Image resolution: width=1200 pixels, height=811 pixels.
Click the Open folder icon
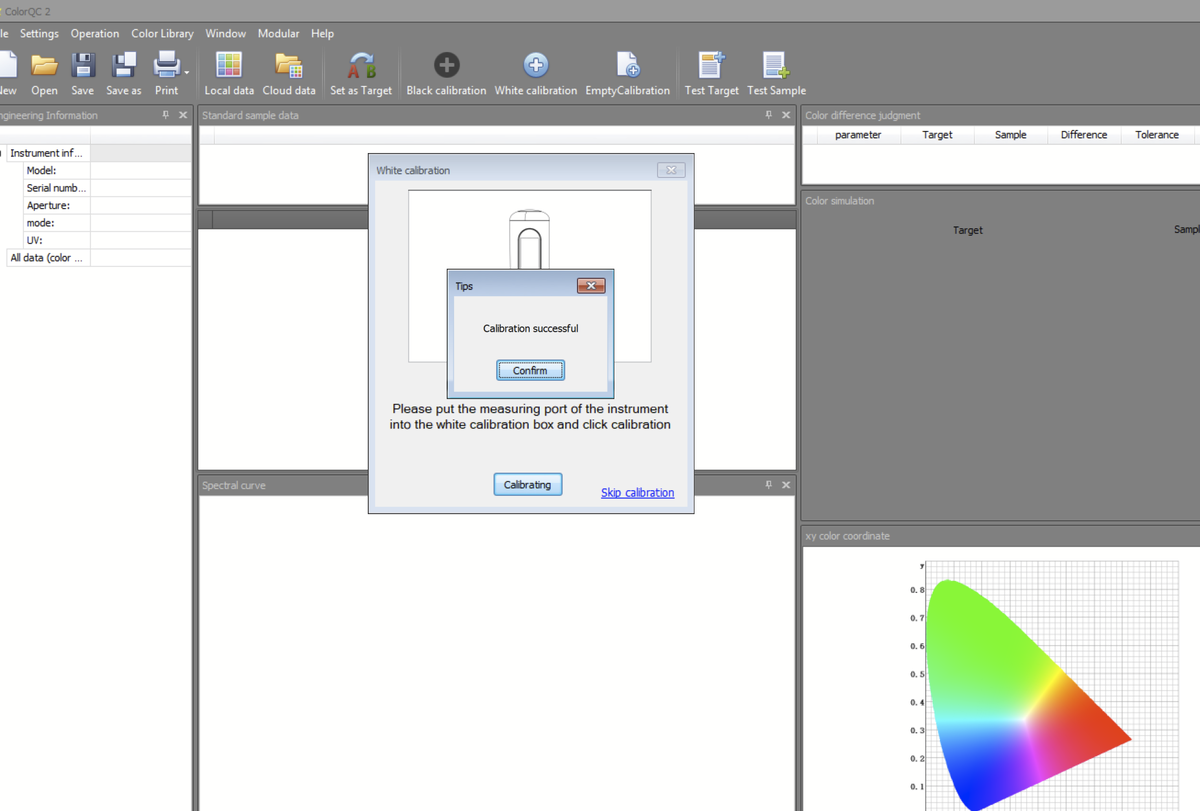point(44,67)
